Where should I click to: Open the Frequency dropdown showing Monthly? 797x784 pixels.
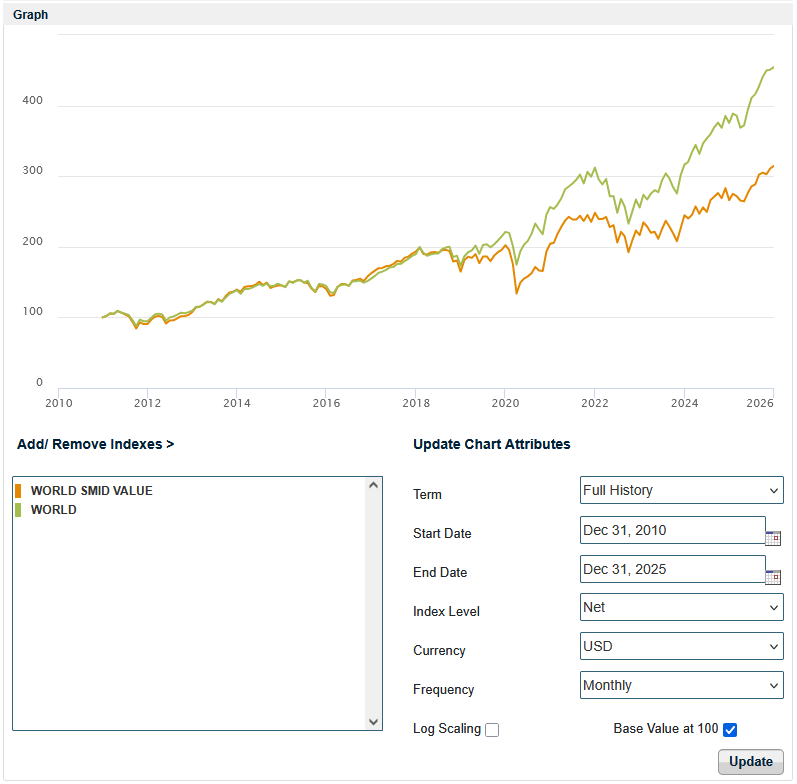pyautogui.click(x=681, y=685)
